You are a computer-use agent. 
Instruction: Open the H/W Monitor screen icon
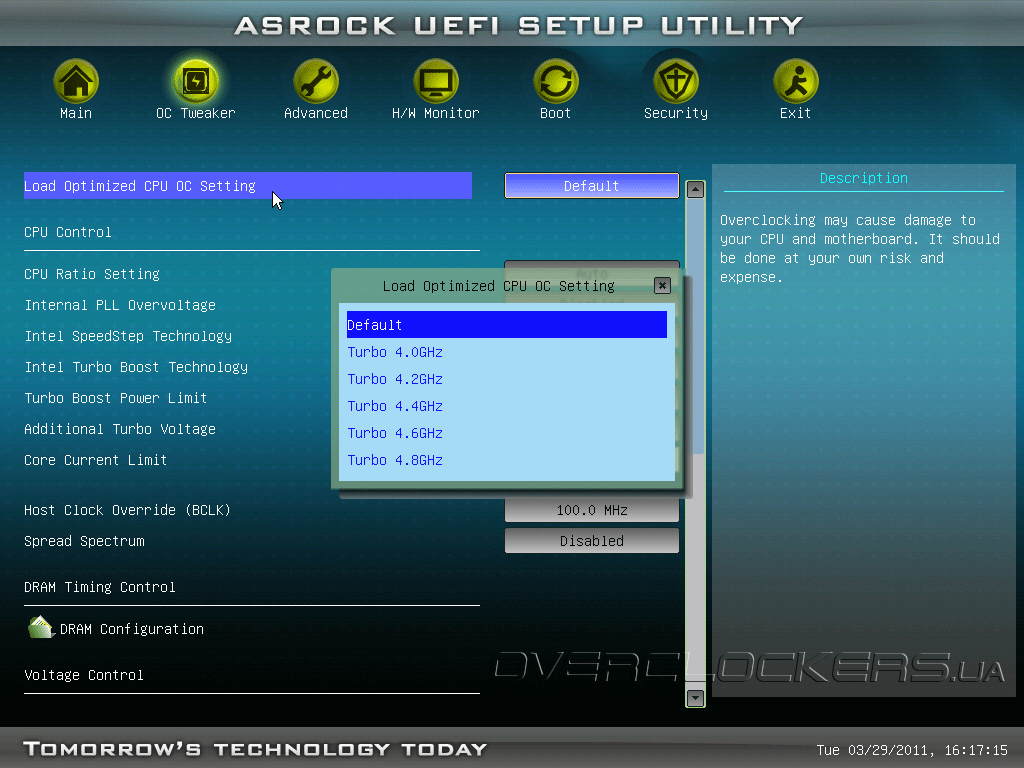pyautogui.click(x=436, y=81)
